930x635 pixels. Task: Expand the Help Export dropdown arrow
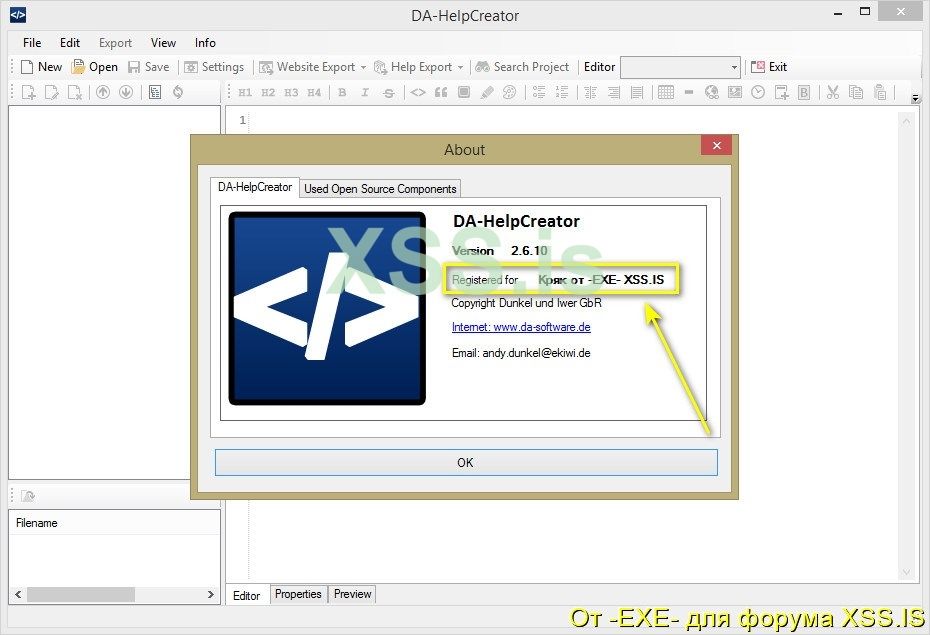tap(460, 67)
